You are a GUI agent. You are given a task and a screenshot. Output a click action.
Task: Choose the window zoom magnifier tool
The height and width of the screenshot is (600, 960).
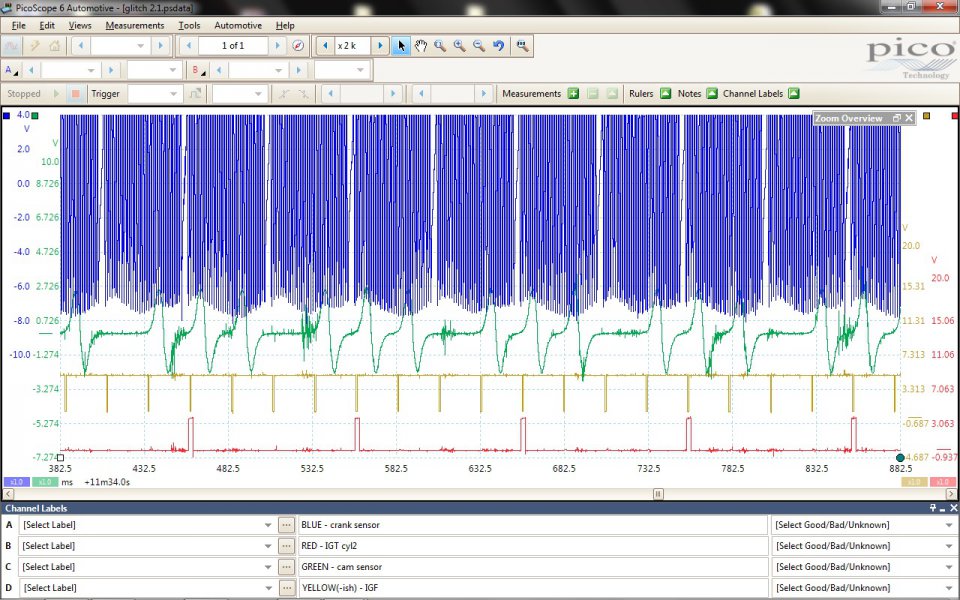pyautogui.click(x=440, y=46)
